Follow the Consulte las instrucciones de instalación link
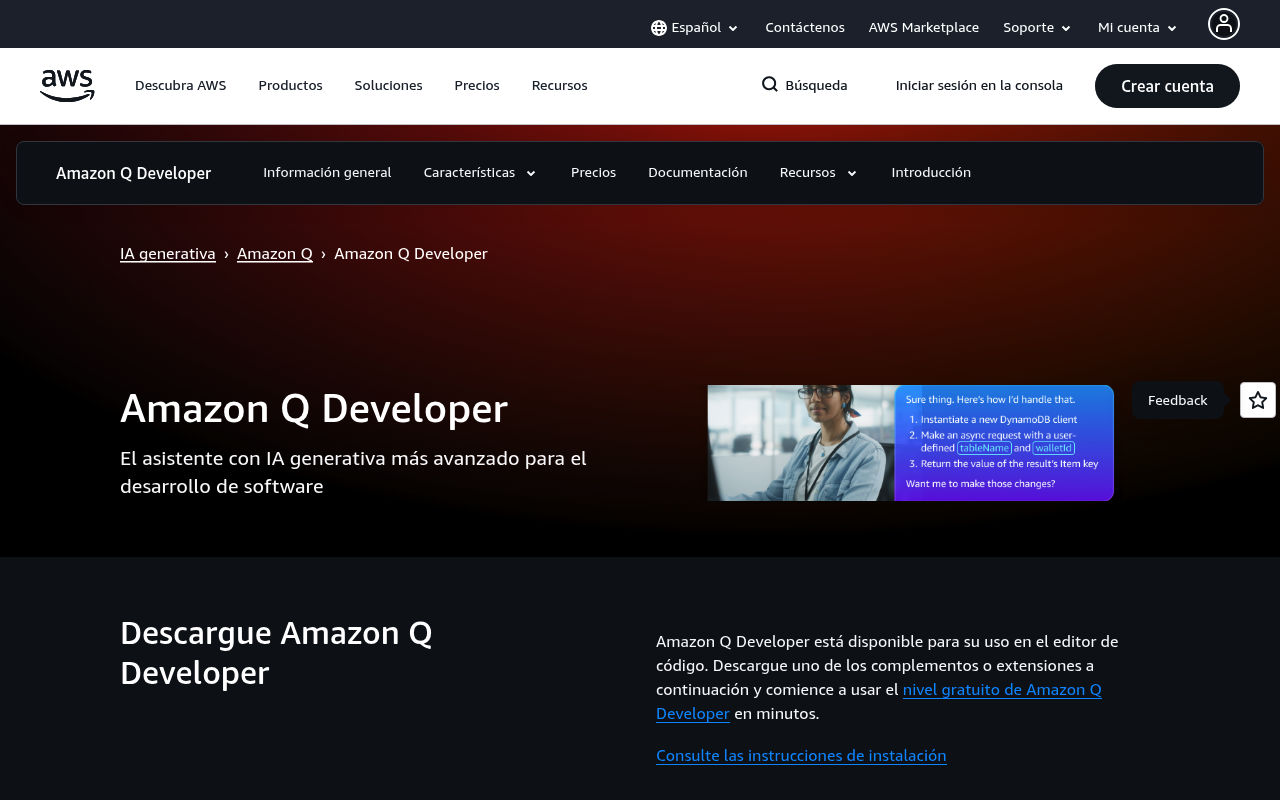This screenshot has height=800, width=1280. (801, 754)
